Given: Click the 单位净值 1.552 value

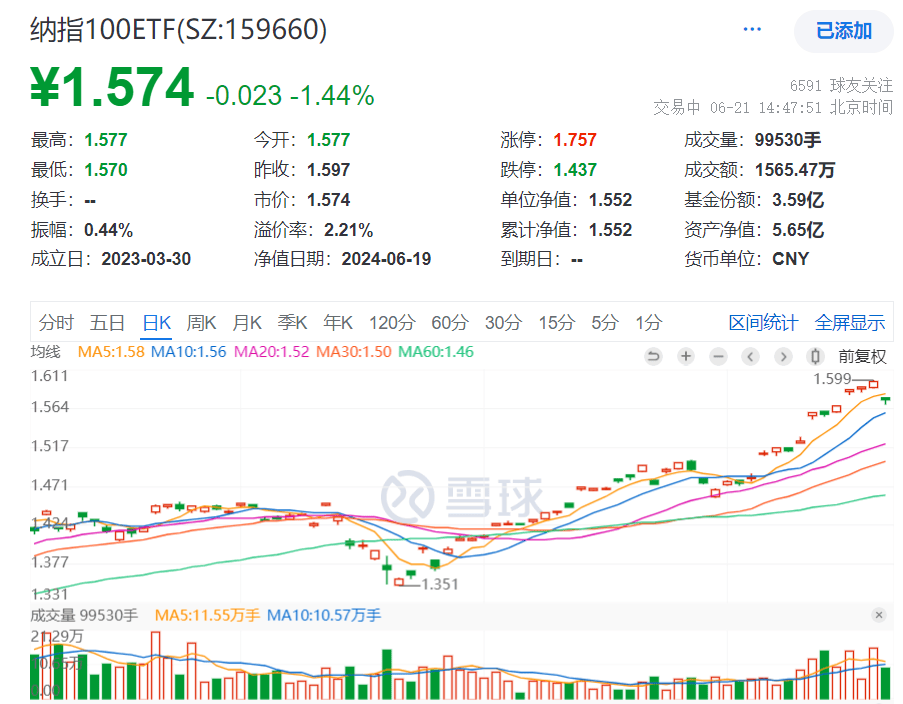Looking at the screenshot, I should coord(610,200).
